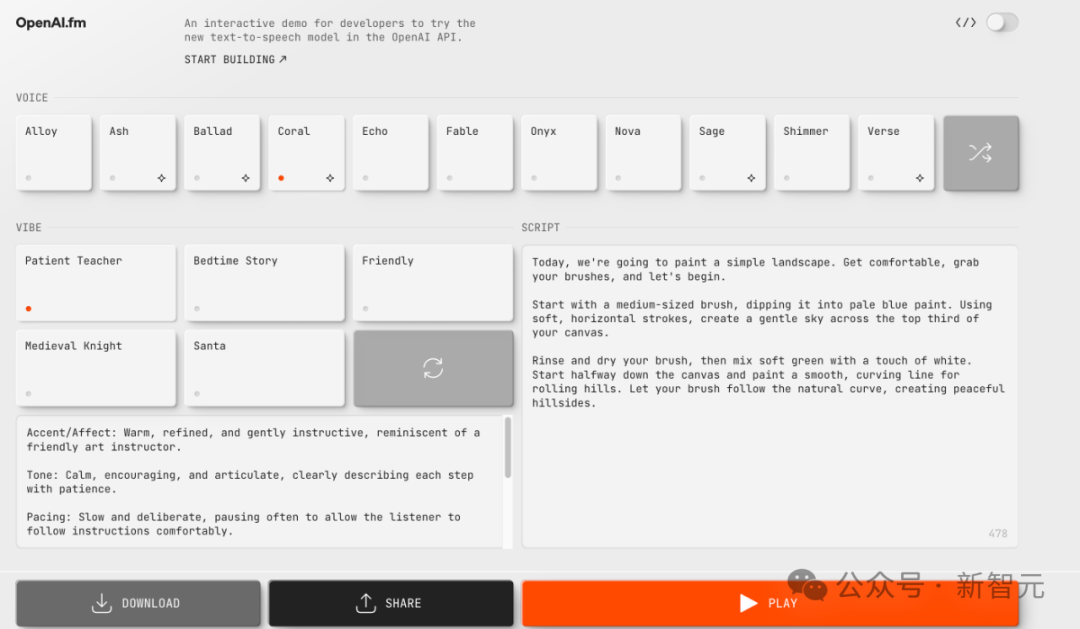Choose the Bedtime Story vibe
Screen dimensions: 1080x629
[264, 283]
